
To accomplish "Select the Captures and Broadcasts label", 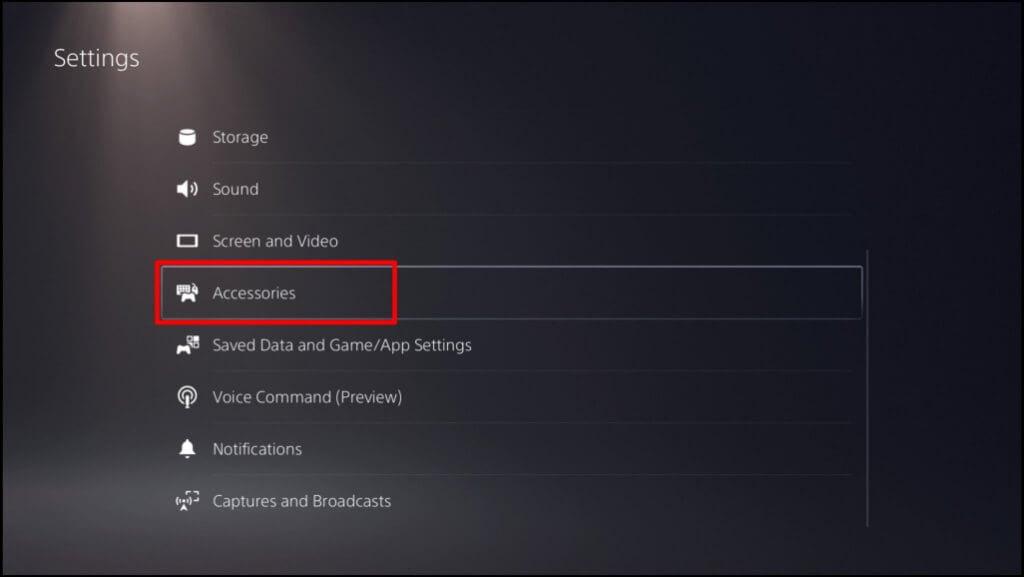I will [x=301, y=501].
